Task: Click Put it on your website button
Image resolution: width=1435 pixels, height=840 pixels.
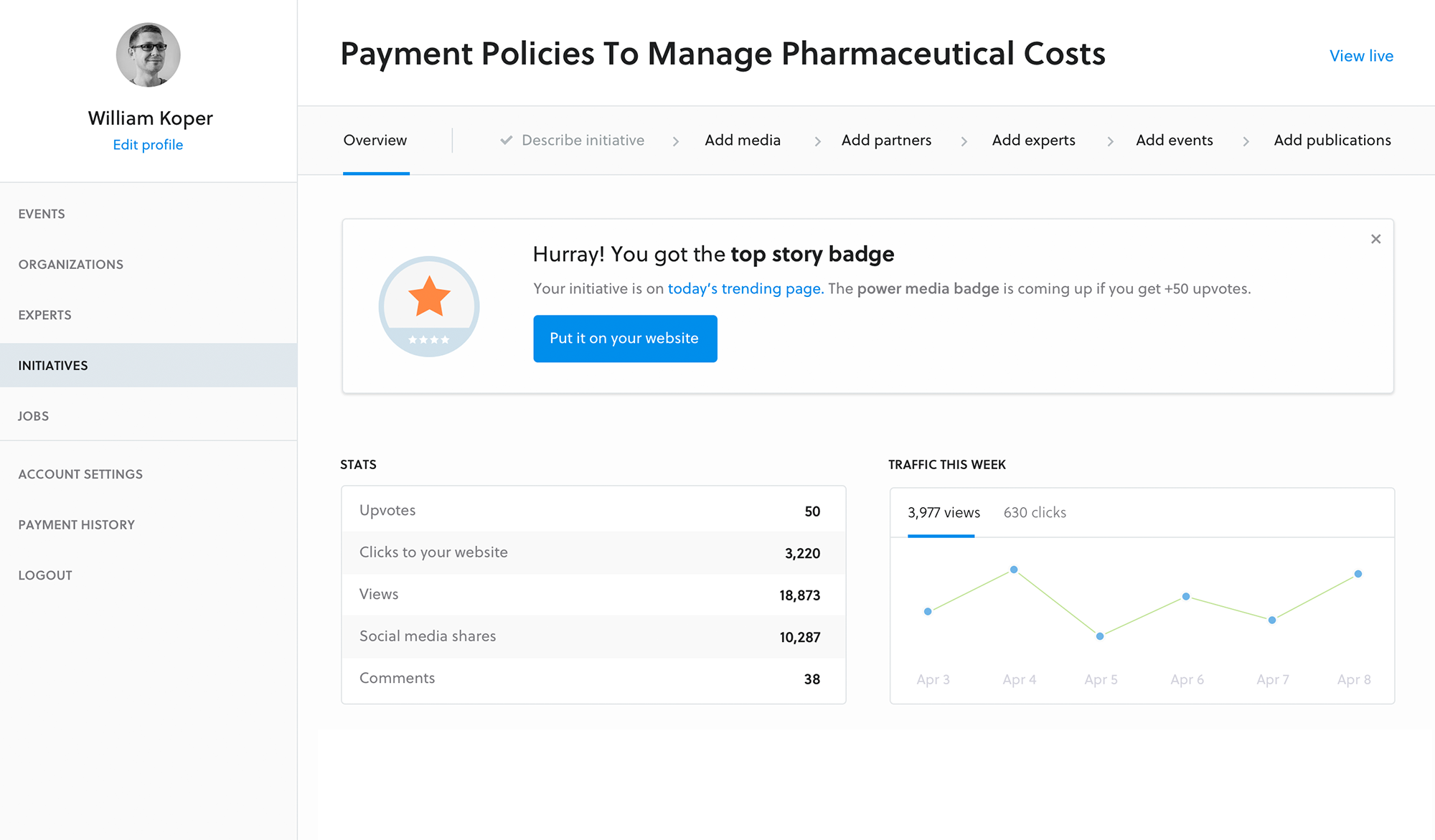Action: [x=625, y=339]
